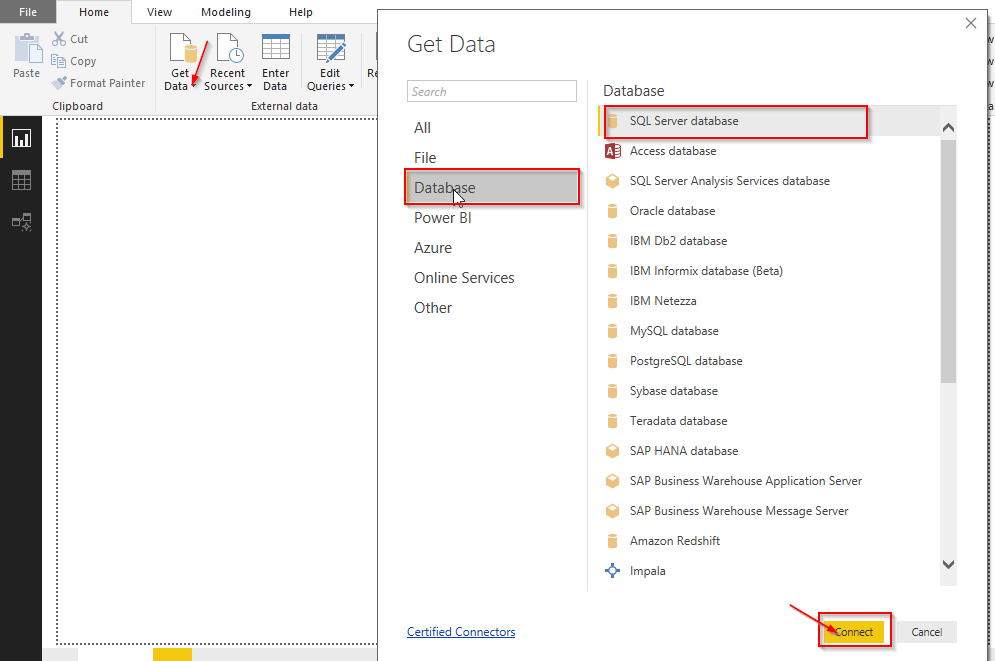
Task: Select SAP Business Warehouse Application Server
Action: click(x=746, y=481)
